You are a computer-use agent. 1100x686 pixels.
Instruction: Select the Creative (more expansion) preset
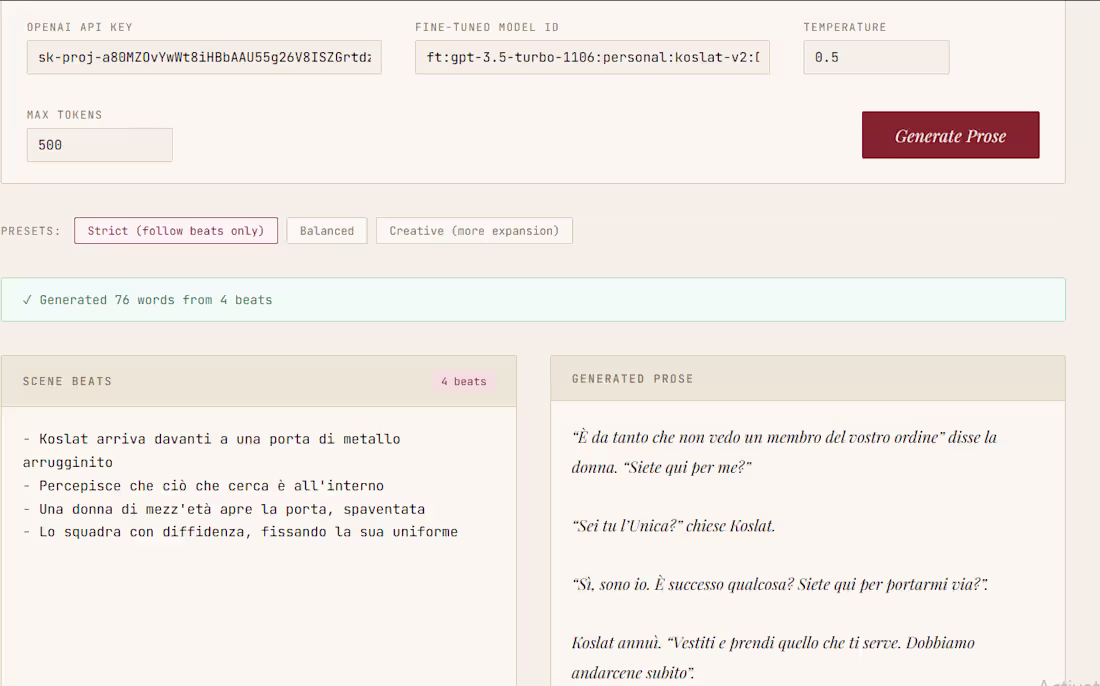474,231
